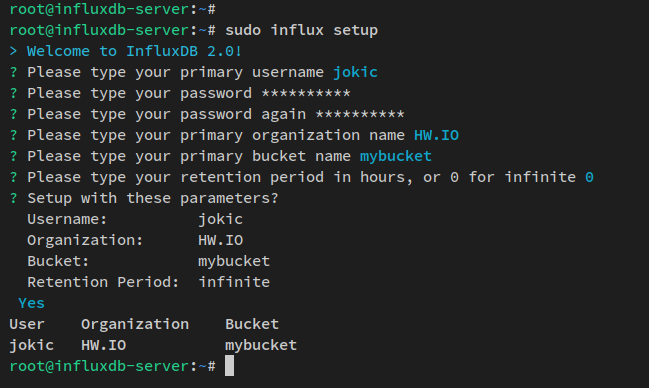
Task: Click the 'mybucket' value beside the 'Bucket:' label
Action: coord(234,261)
